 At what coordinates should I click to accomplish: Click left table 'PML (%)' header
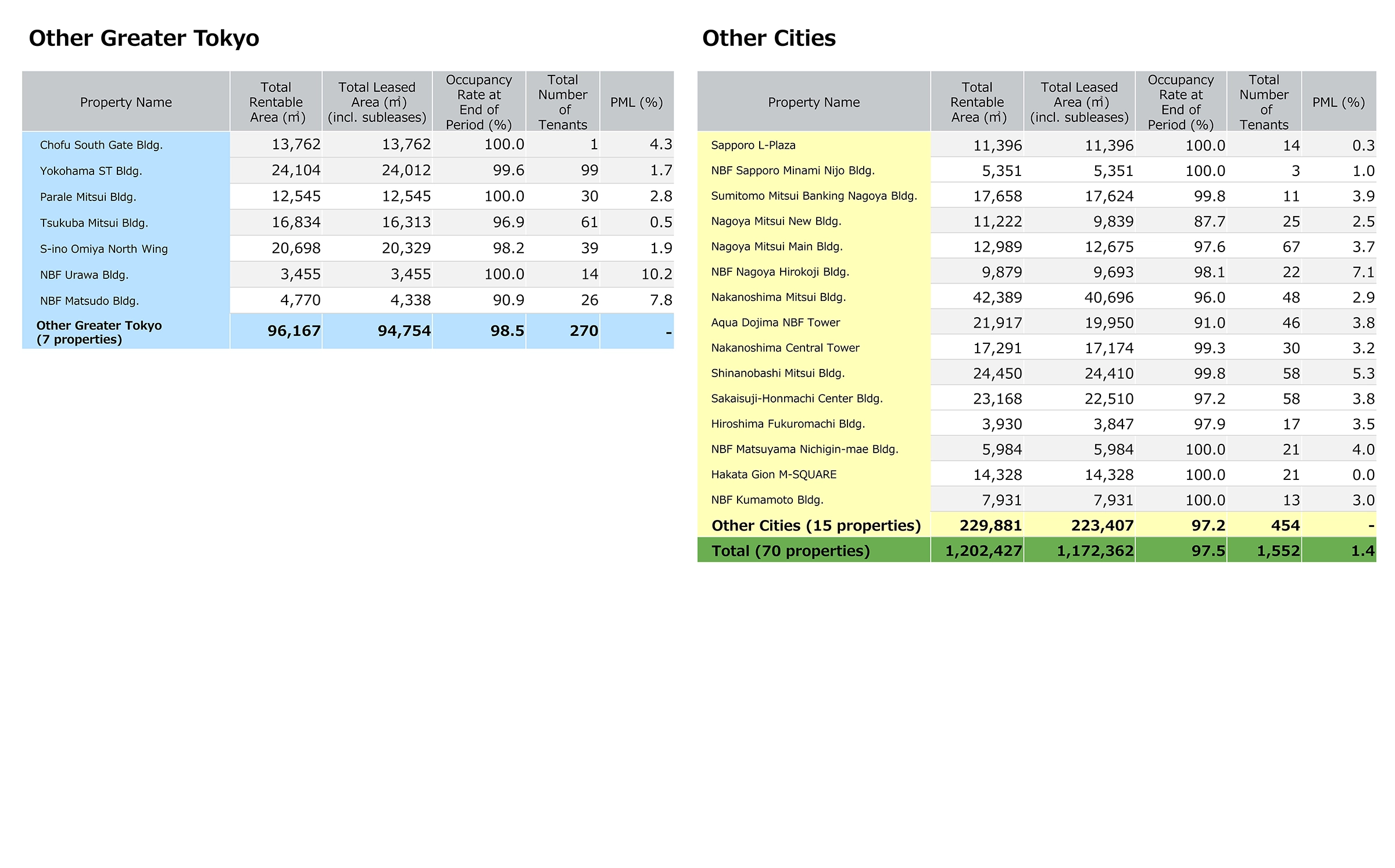[636, 102]
